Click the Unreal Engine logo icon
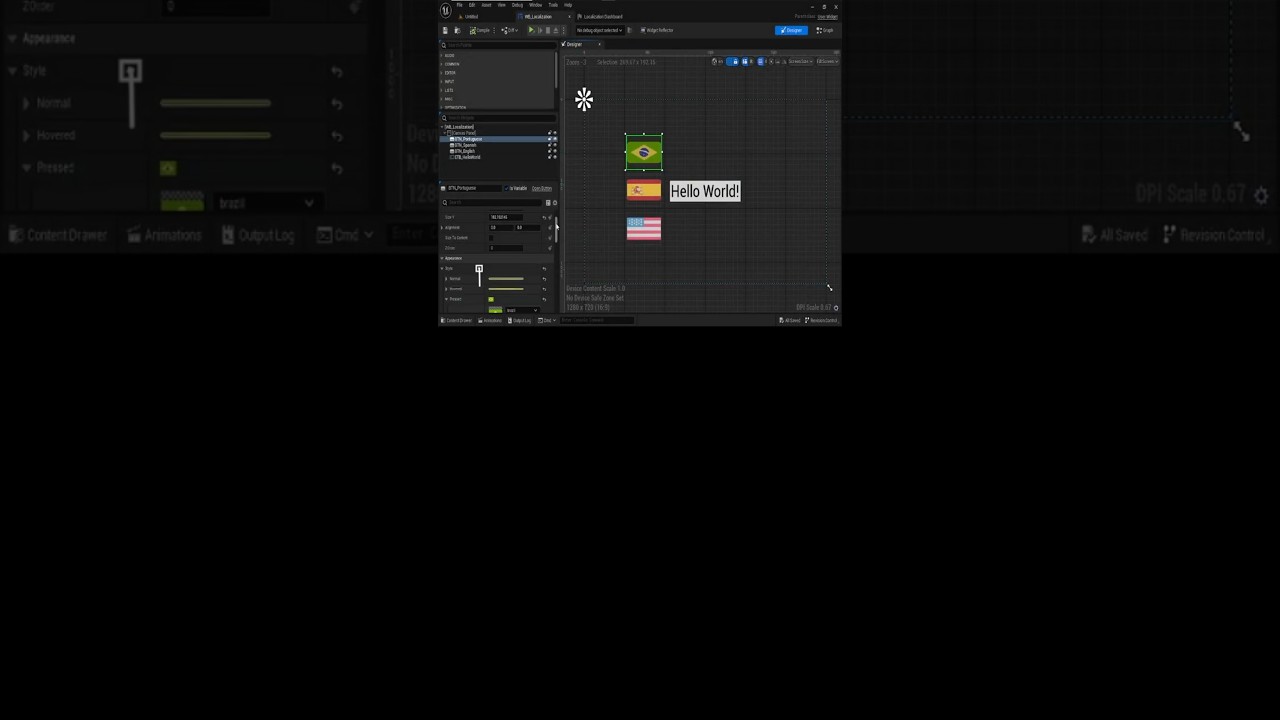 [446, 11]
